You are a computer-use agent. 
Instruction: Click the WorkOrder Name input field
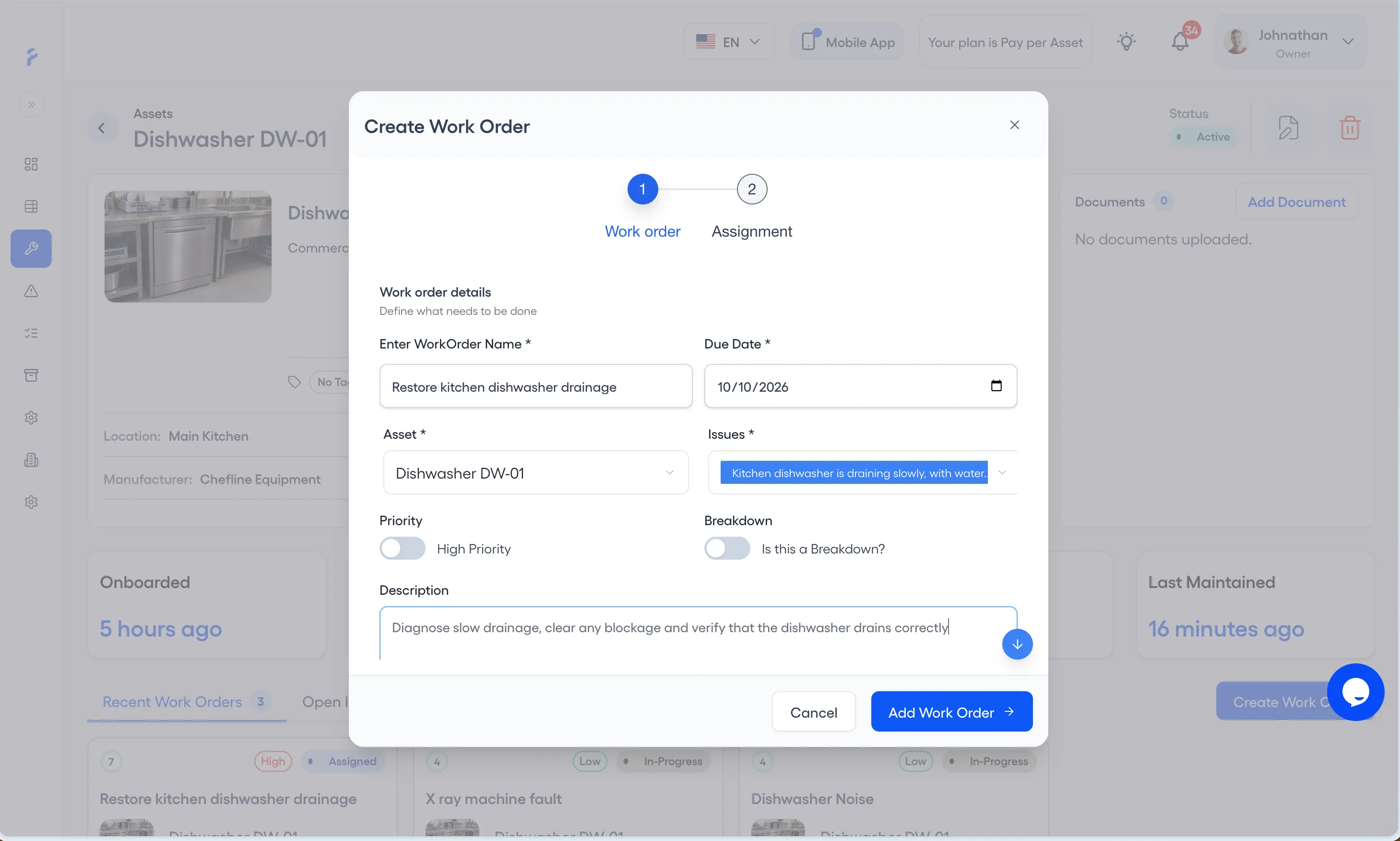(536, 386)
